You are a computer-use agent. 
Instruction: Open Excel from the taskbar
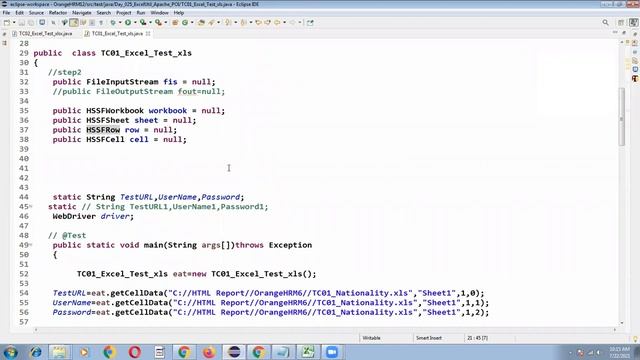point(307,352)
